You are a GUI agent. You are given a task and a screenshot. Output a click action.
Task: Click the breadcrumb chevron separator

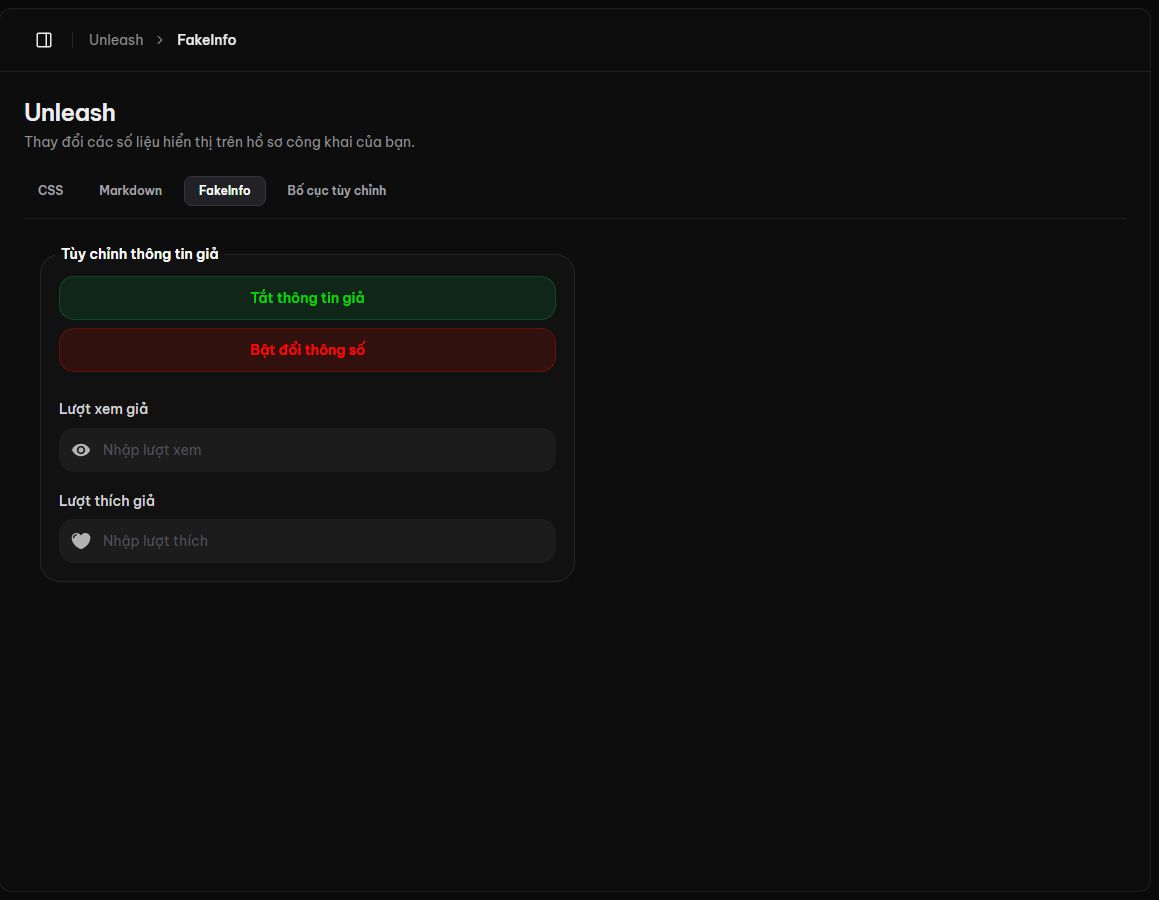tap(160, 40)
